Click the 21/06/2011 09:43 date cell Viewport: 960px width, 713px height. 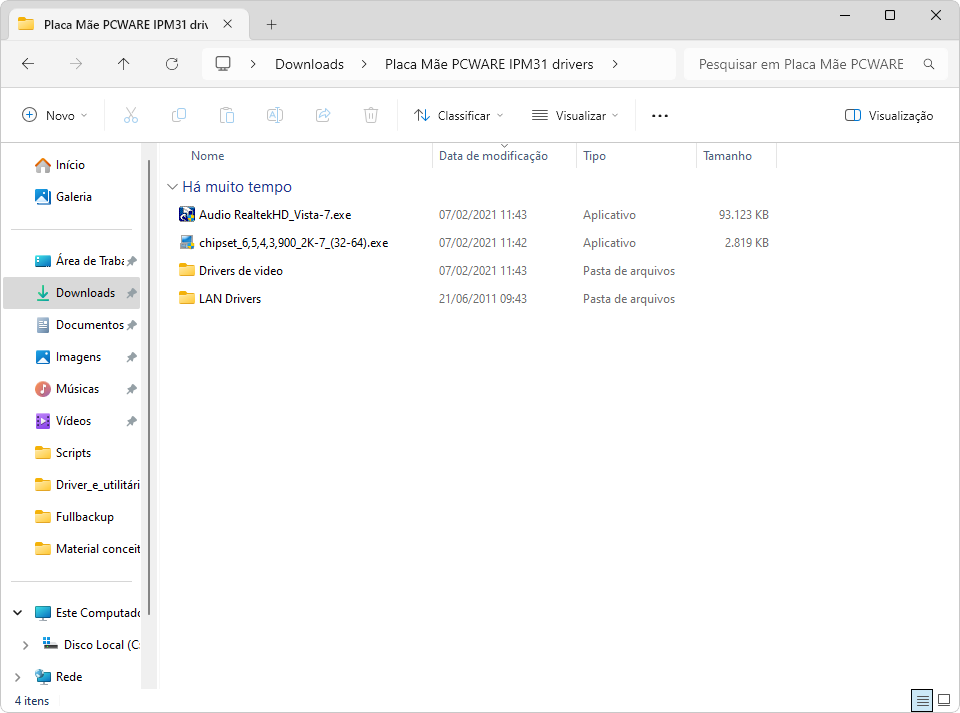(482, 299)
